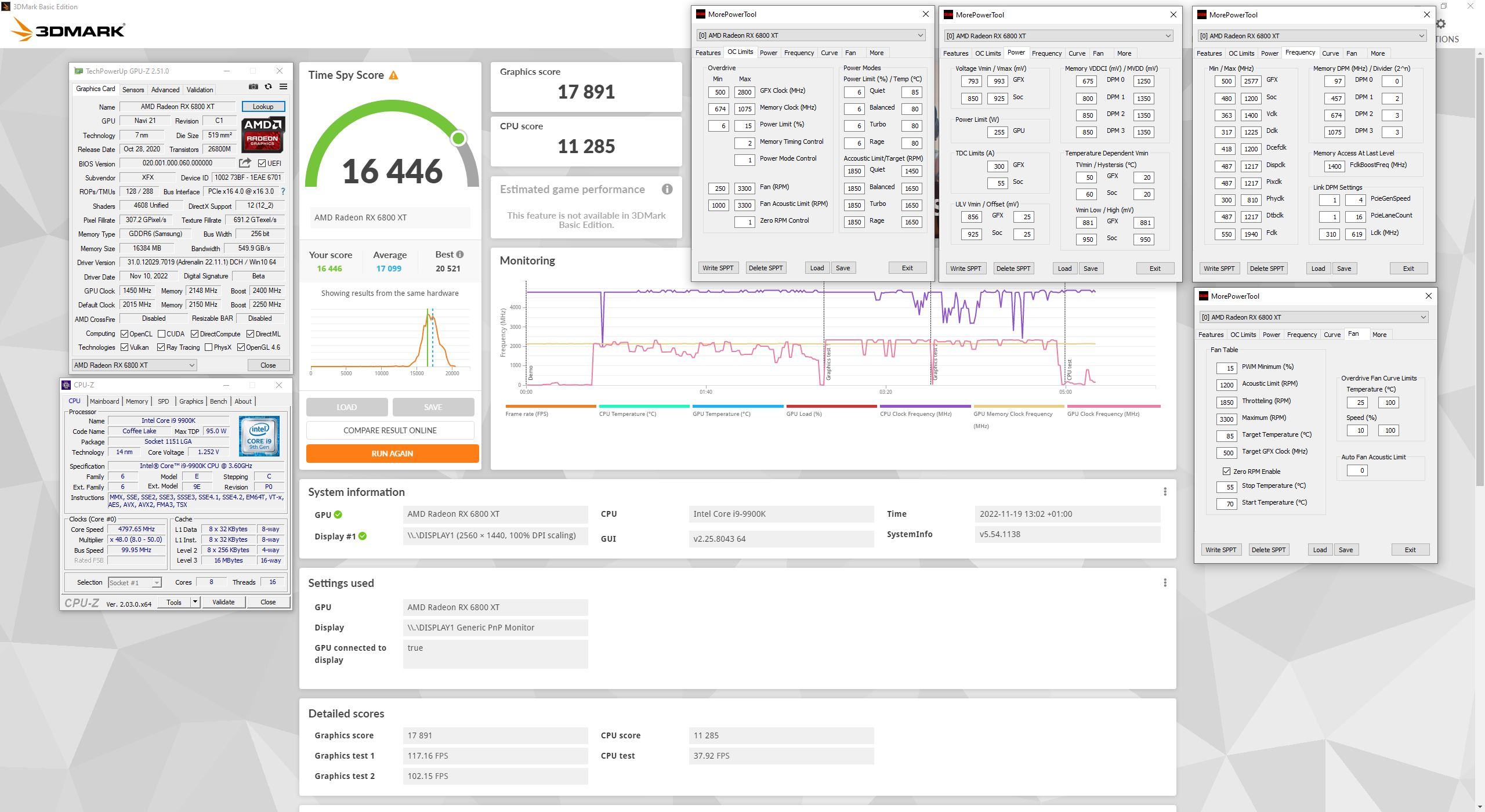Open the System information three-dot menu

1165,492
